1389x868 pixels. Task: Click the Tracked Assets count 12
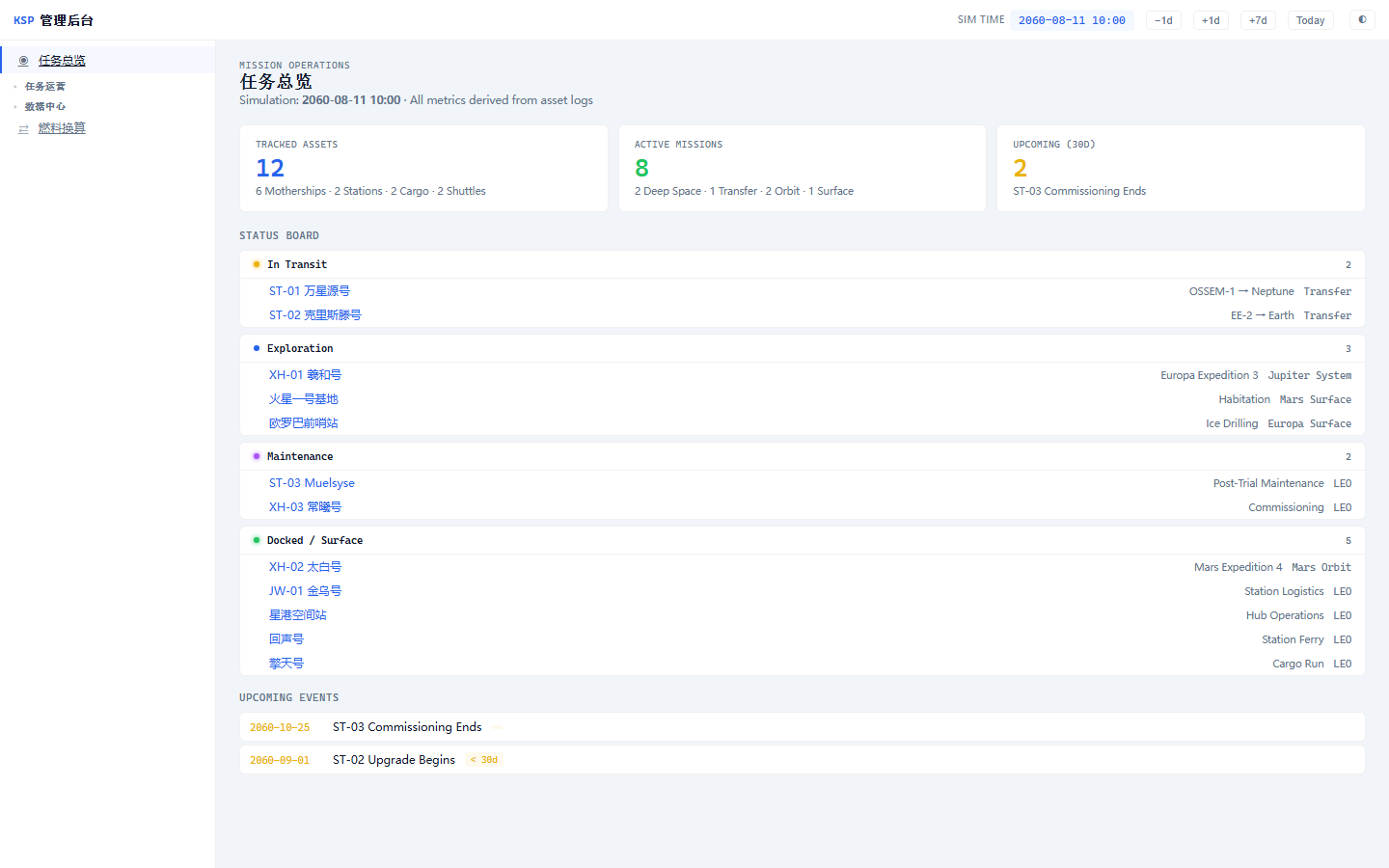(x=270, y=168)
